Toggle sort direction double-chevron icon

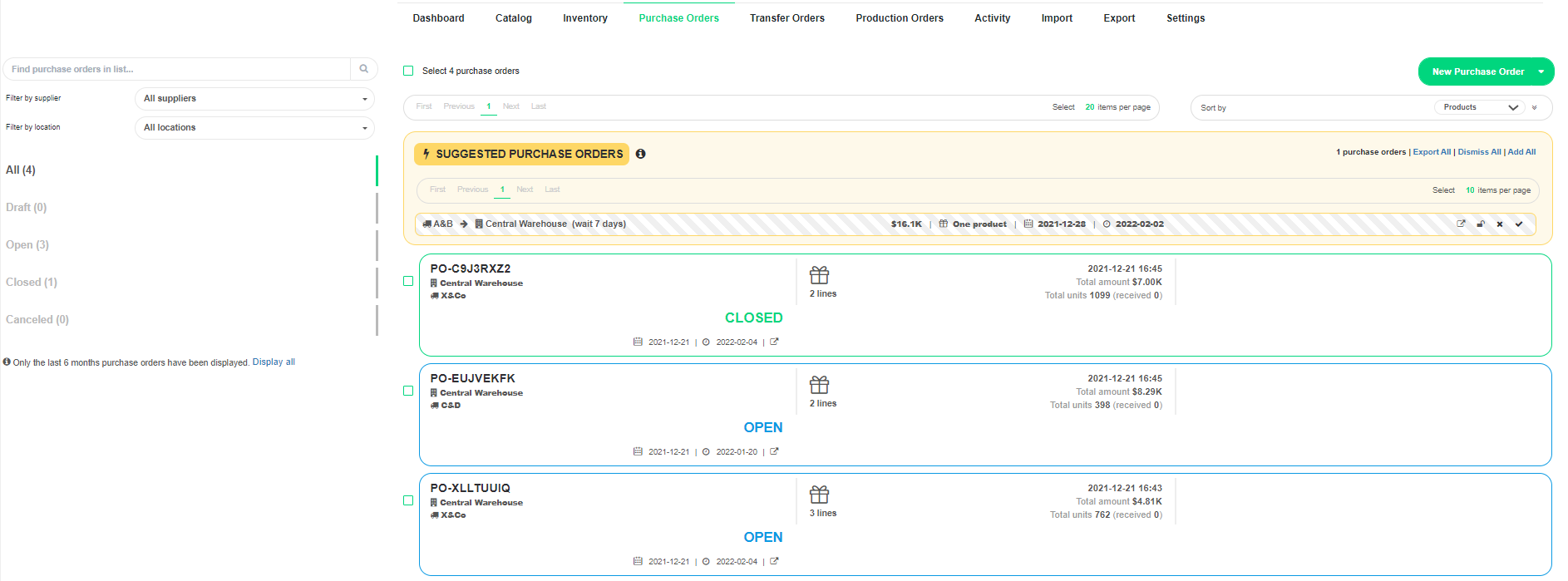click(1535, 107)
